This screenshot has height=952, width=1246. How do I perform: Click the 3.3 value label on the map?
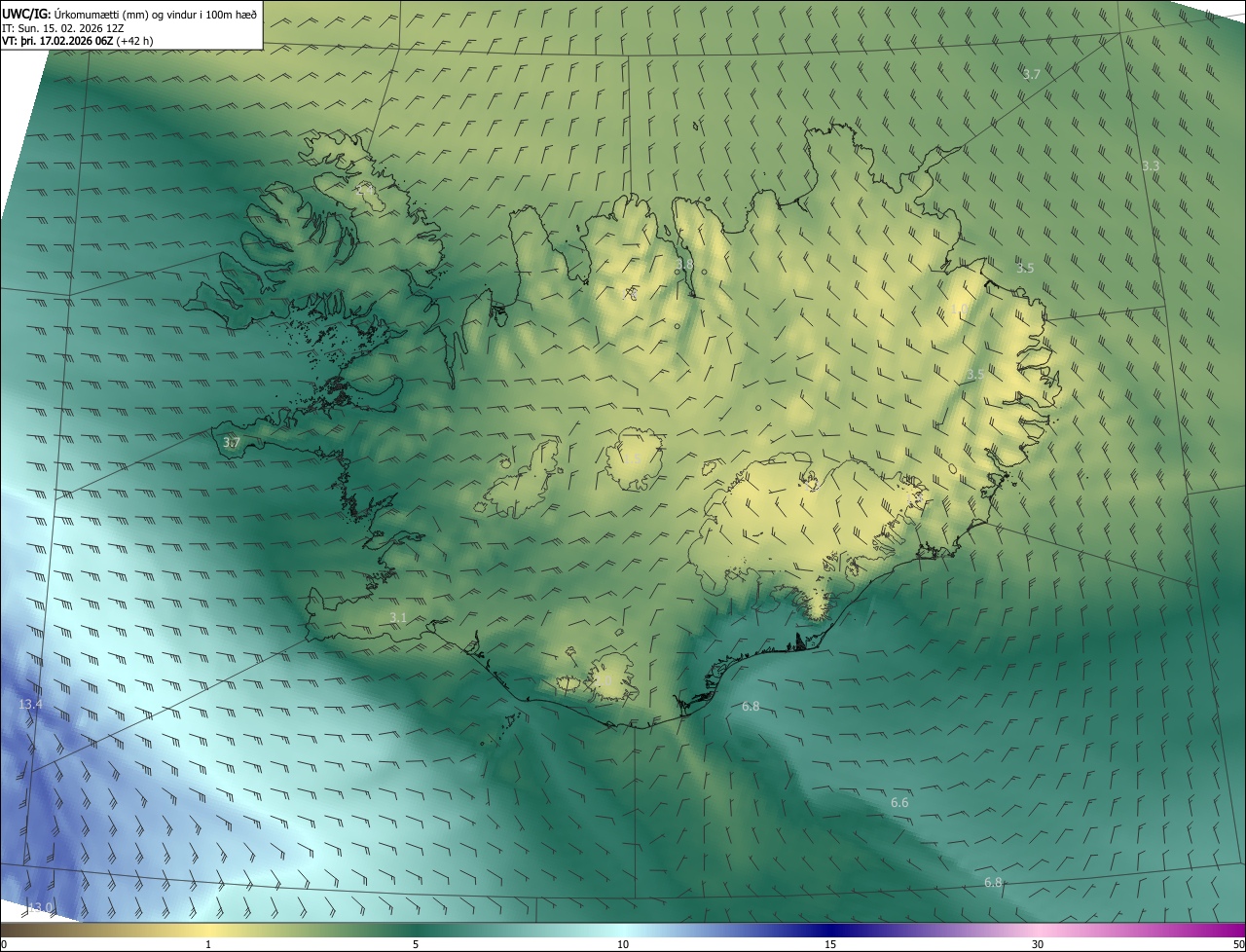1151,165
